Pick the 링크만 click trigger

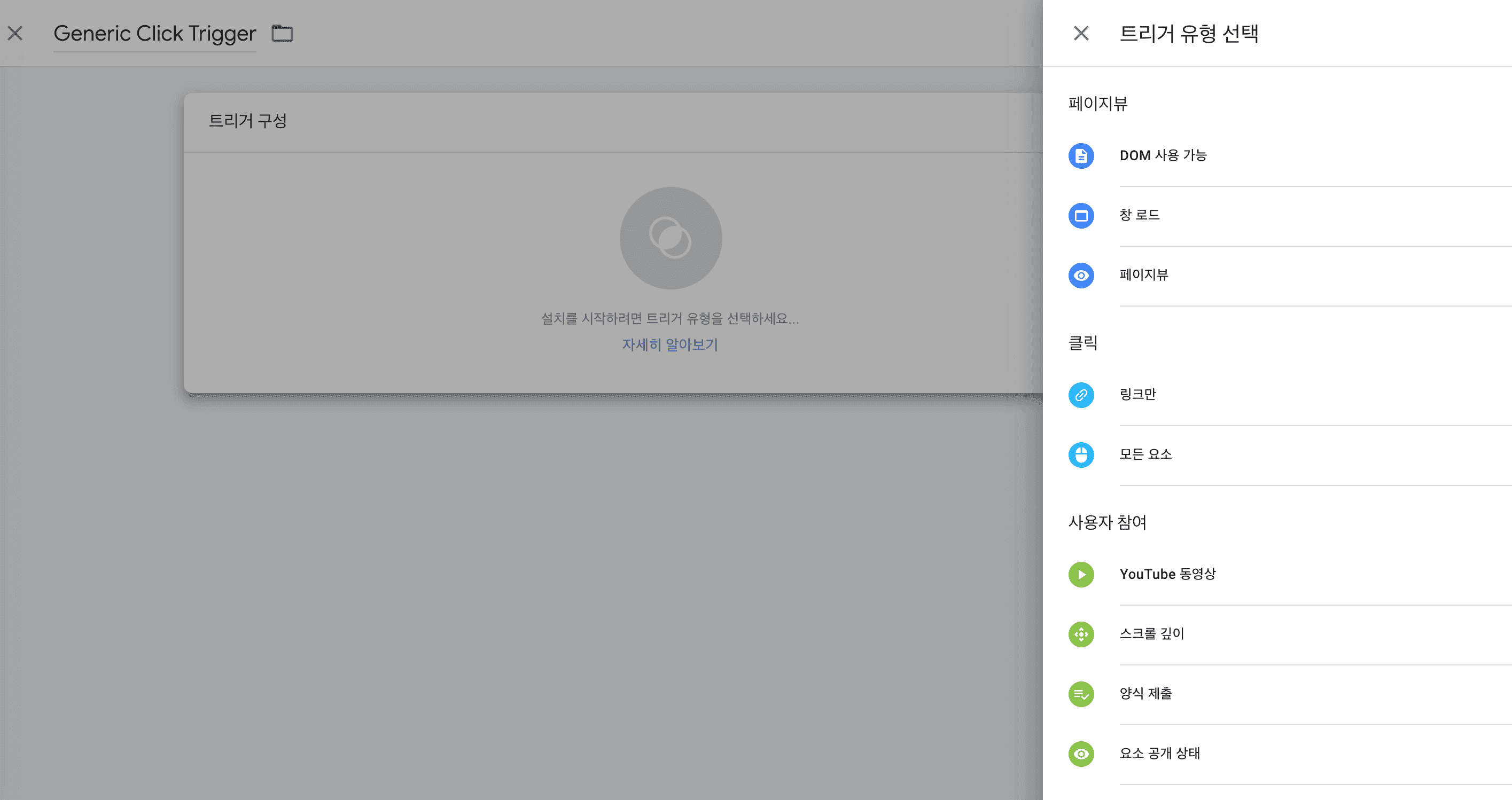click(x=1137, y=395)
